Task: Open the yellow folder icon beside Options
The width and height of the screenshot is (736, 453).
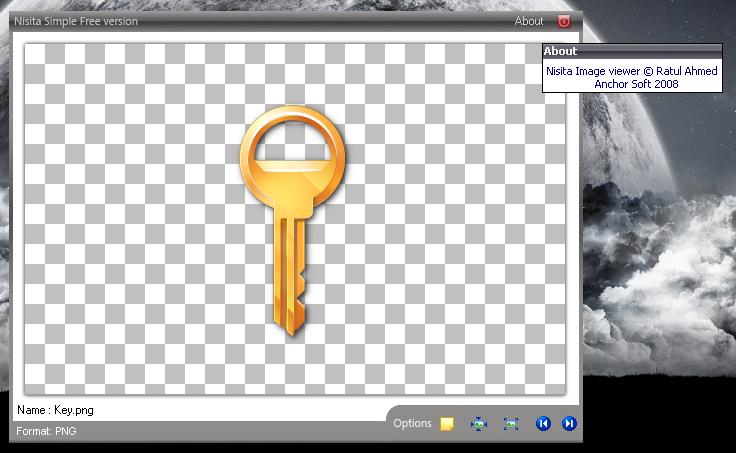Action: [x=447, y=424]
